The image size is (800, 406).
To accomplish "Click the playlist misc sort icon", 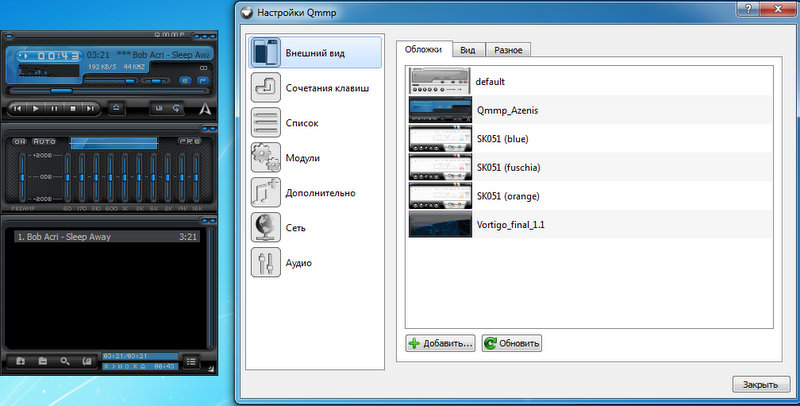I will tap(87, 361).
